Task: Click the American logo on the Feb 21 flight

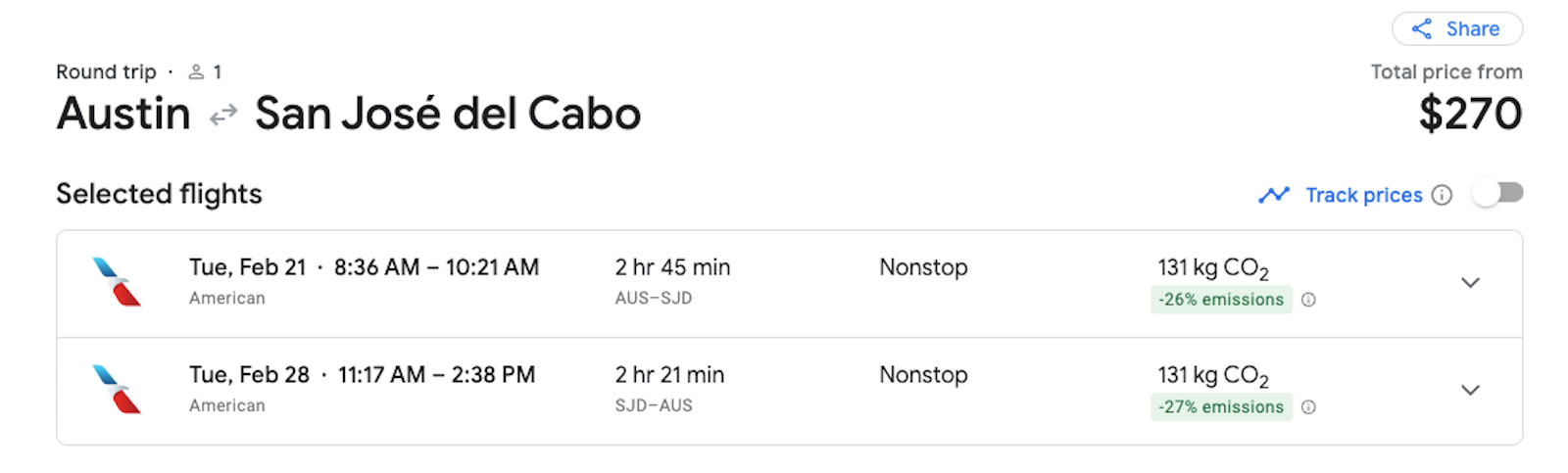Action: [x=117, y=282]
